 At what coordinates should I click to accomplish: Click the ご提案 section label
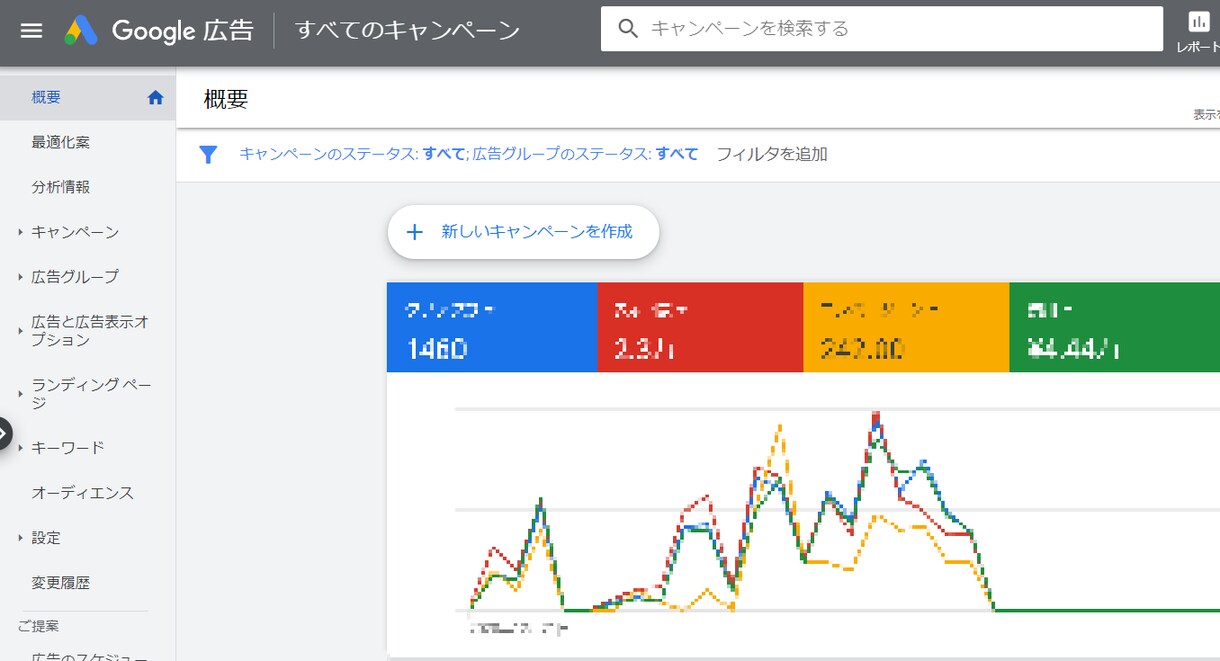38,626
